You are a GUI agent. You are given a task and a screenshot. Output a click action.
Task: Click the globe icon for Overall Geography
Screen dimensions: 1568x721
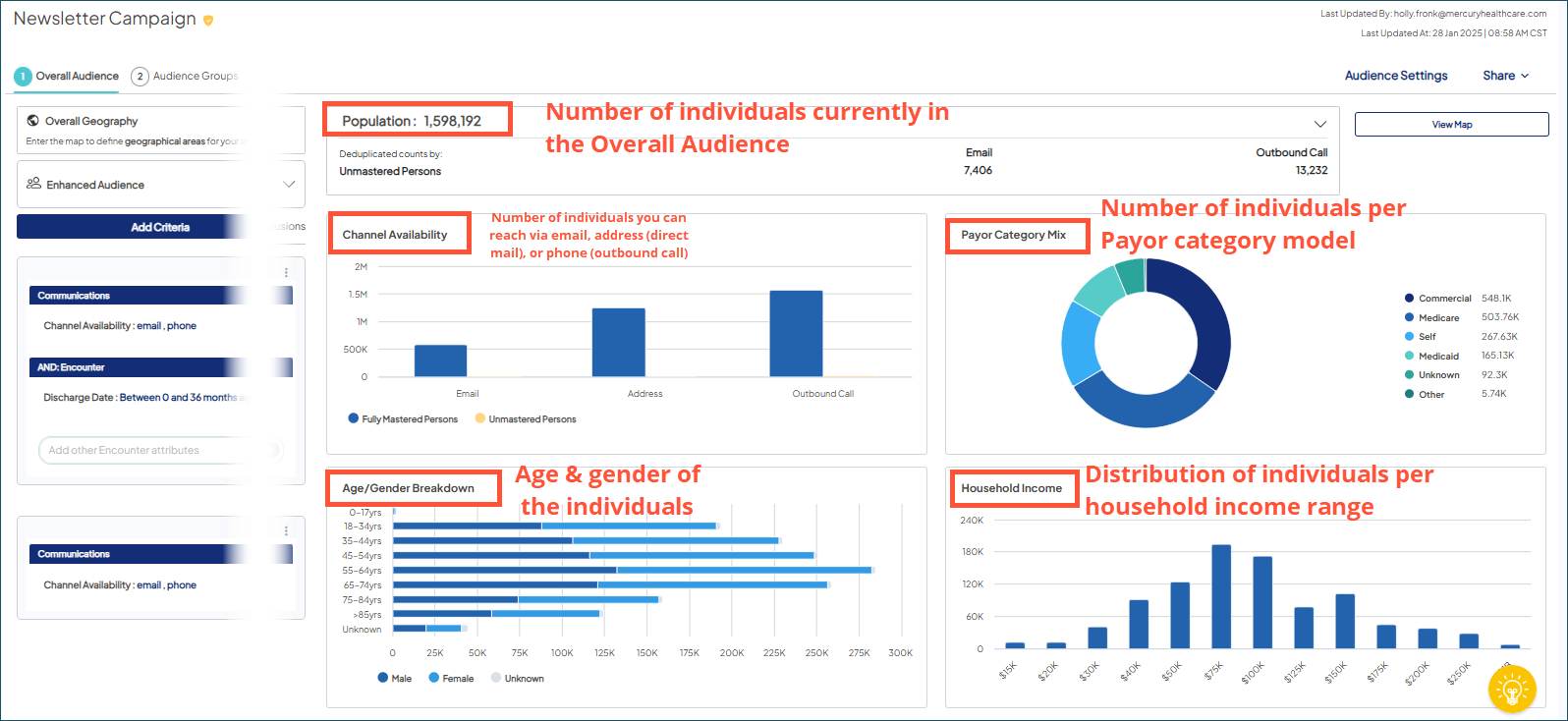(33, 121)
